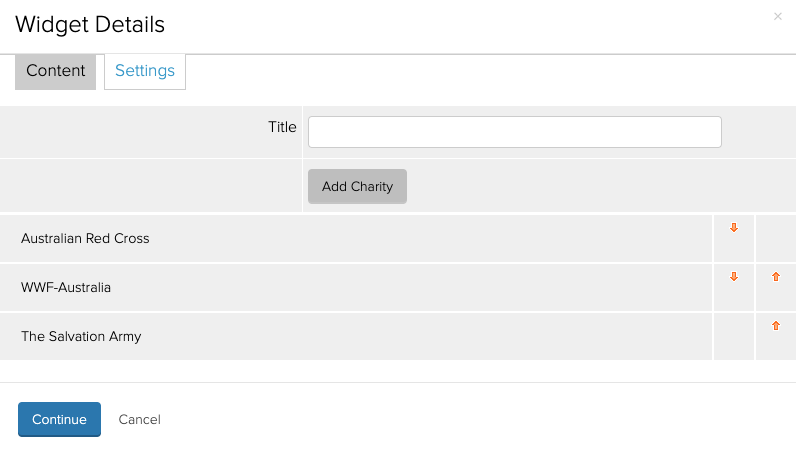
Task: Select the Australian Red Cross entry
Action: [x=85, y=239]
